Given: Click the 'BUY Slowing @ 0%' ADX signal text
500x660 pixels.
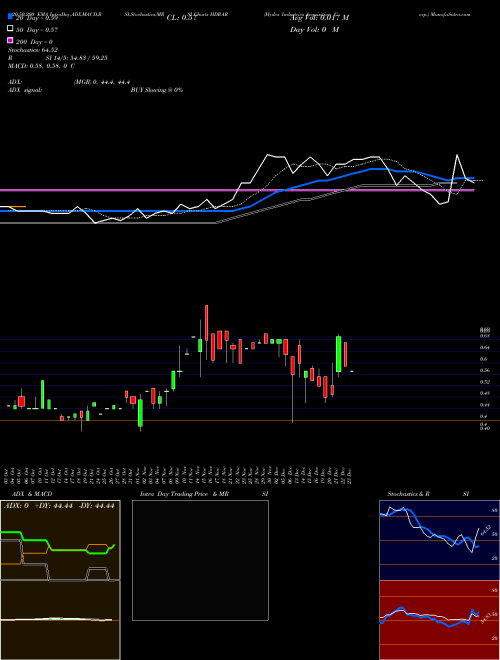Looking at the screenshot, I should click(x=157, y=90).
